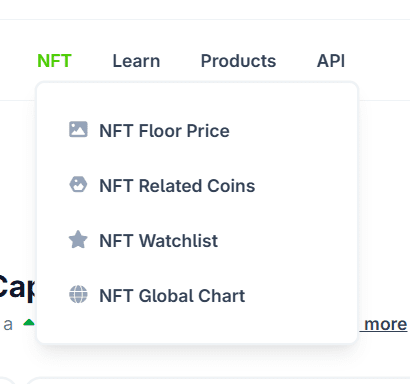
Task: Click the picture icon beside NFT Floor Price
Action: tap(78, 129)
